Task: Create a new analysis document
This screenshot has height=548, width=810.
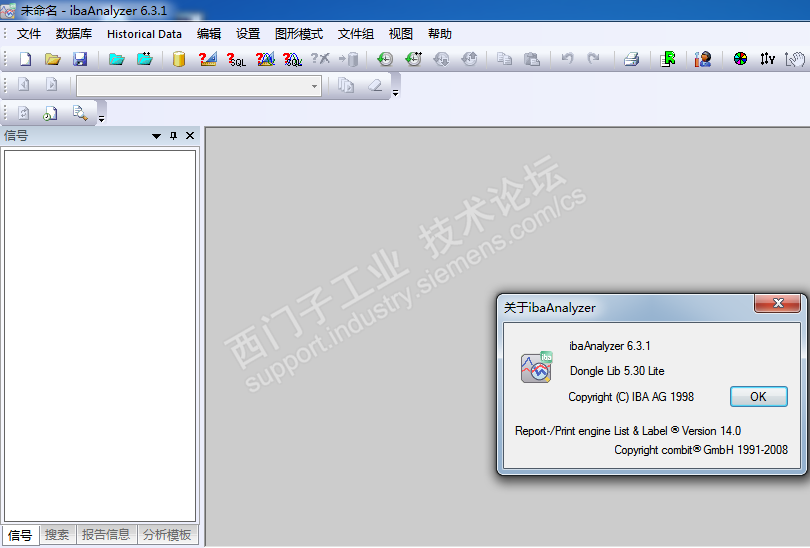Action: [25, 59]
